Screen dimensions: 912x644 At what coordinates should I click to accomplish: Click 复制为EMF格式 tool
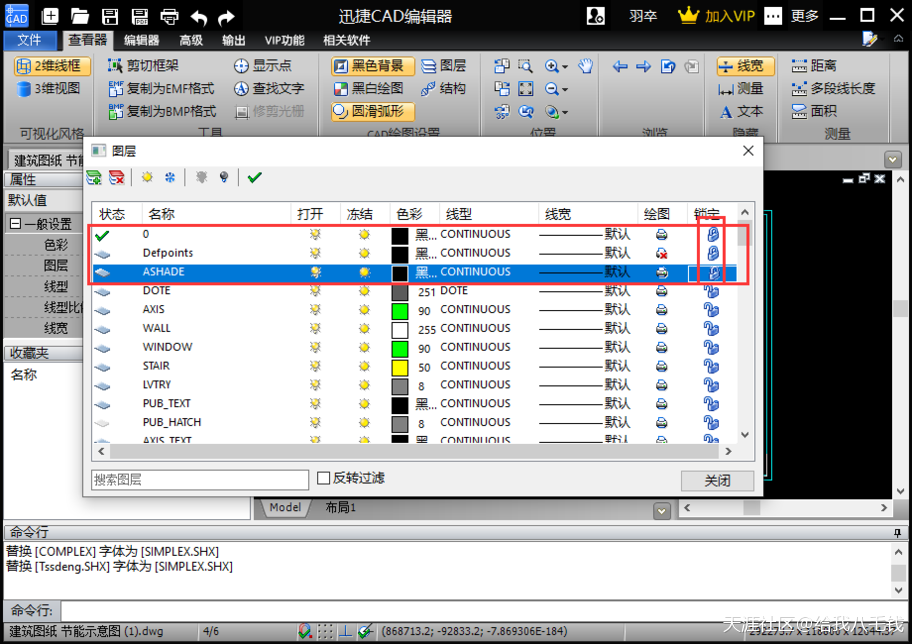point(162,88)
